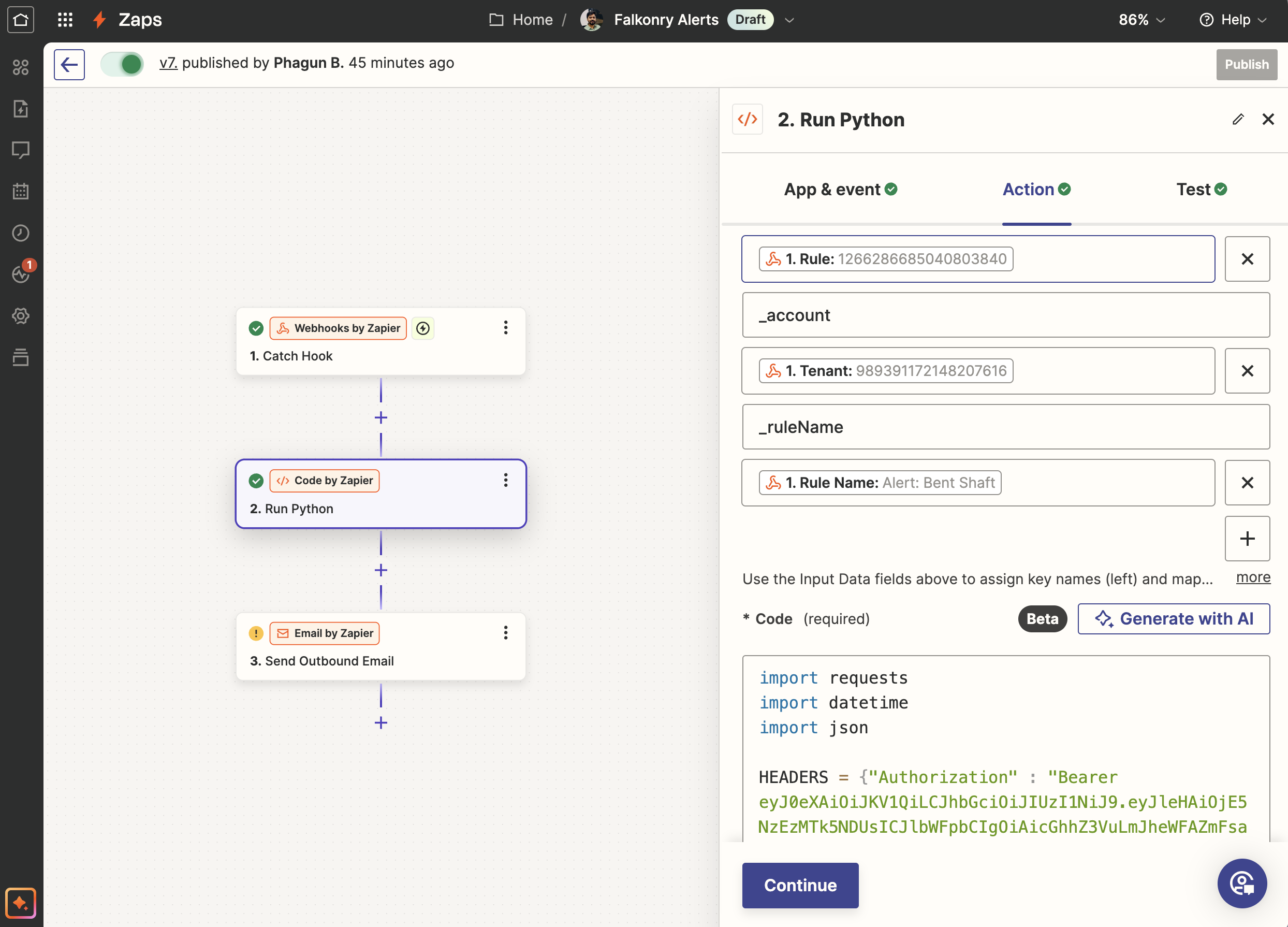Open Run Python step options menu
1288x927 pixels.
click(x=505, y=481)
